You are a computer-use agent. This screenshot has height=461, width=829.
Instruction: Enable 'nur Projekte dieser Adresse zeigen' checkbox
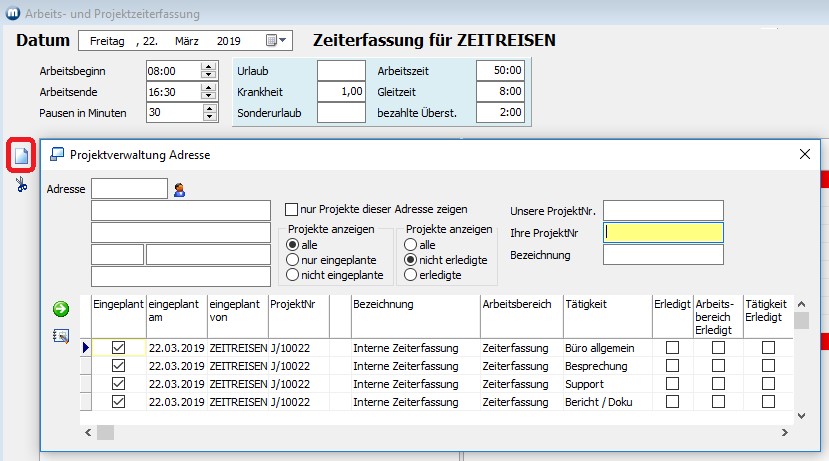[x=292, y=210]
